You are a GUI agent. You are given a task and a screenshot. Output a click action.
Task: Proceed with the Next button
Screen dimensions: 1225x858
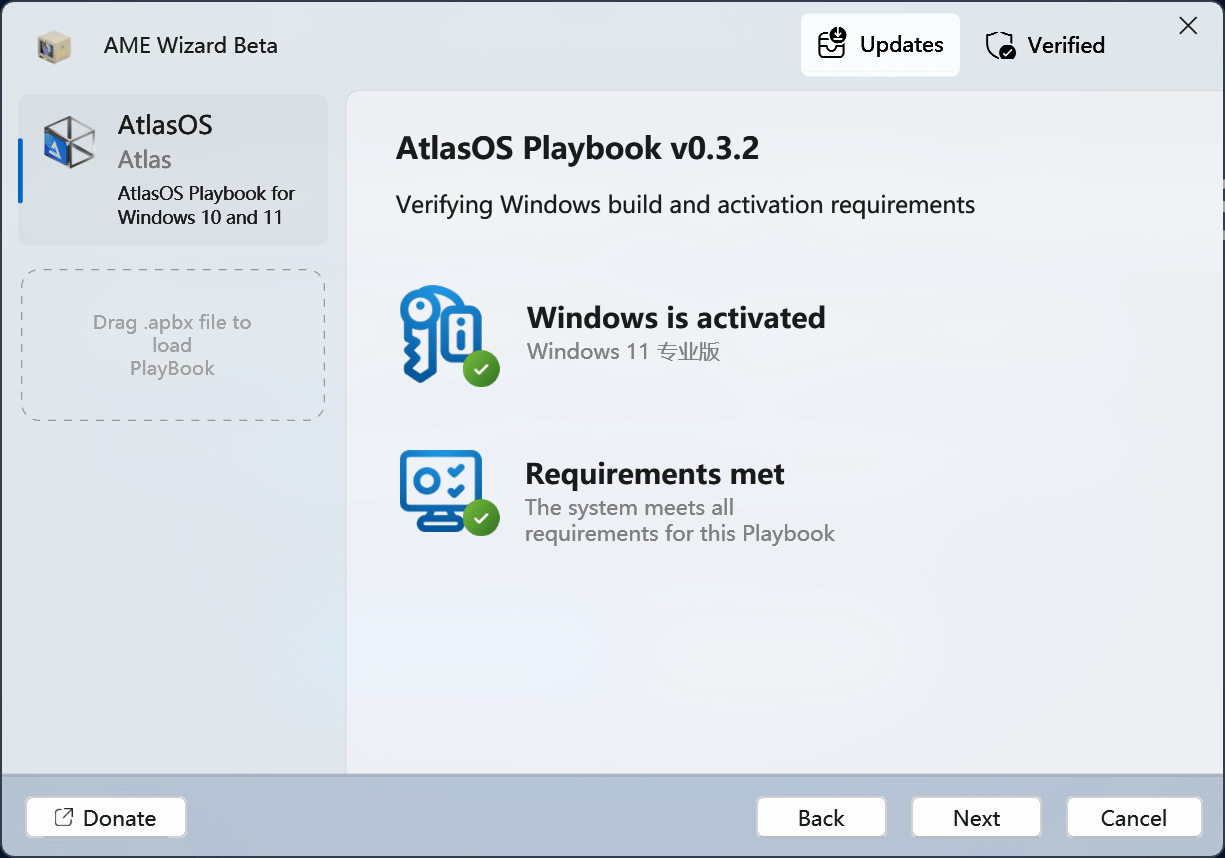tap(976, 817)
